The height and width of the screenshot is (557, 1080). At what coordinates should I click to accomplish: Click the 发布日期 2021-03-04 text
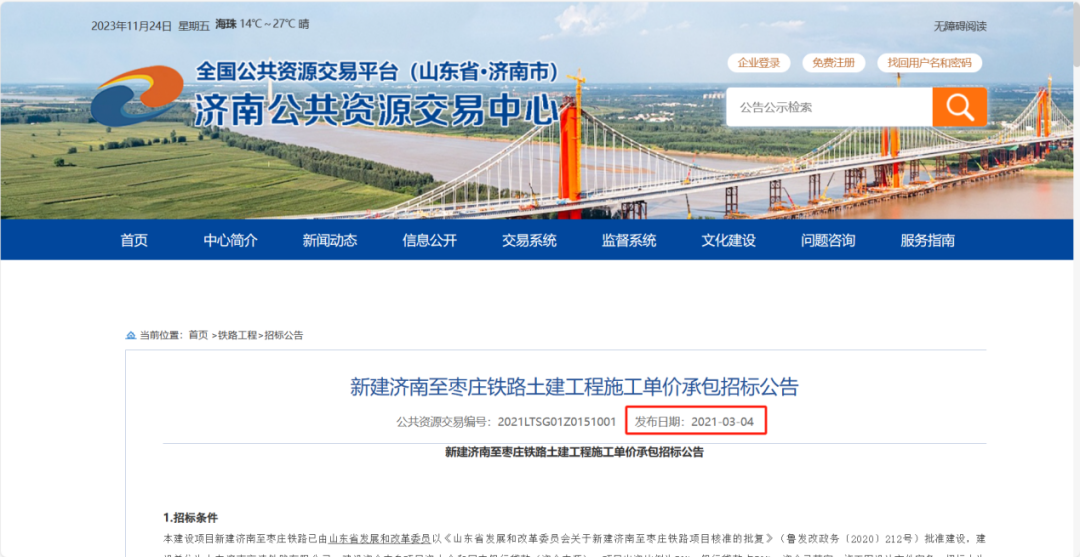point(694,421)
